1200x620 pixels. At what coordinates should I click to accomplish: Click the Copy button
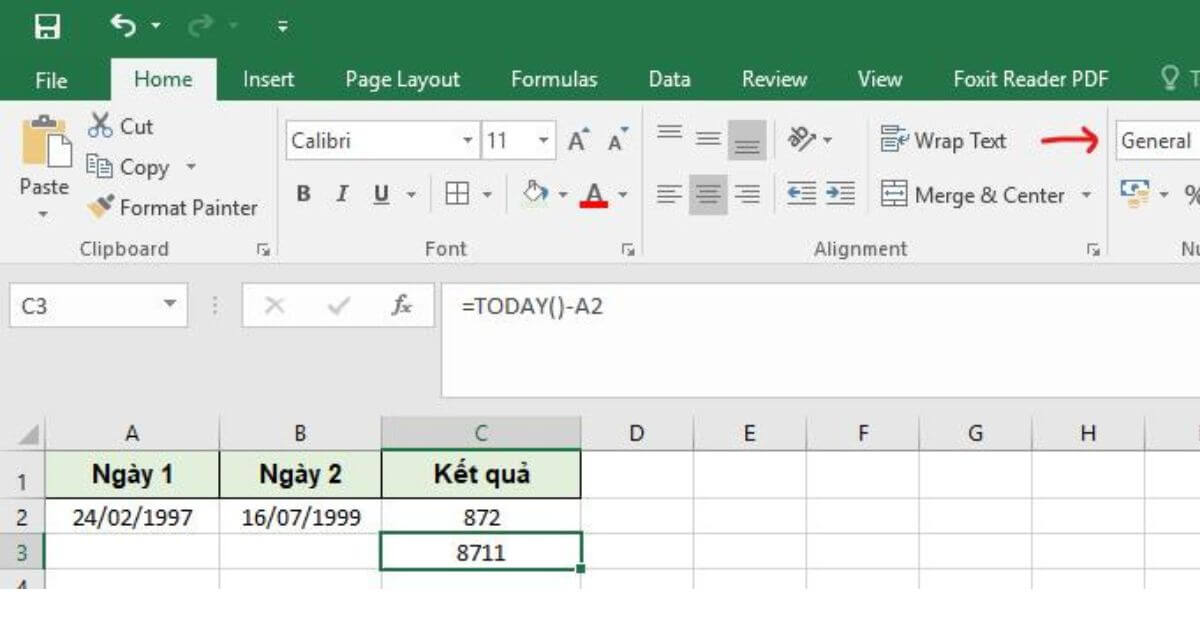pos(129,168)
